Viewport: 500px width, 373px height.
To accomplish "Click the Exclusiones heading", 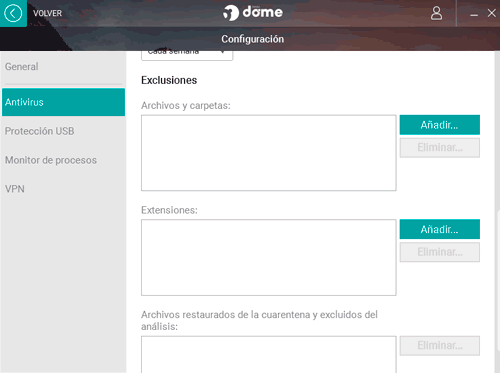I will tap(169, 80).
